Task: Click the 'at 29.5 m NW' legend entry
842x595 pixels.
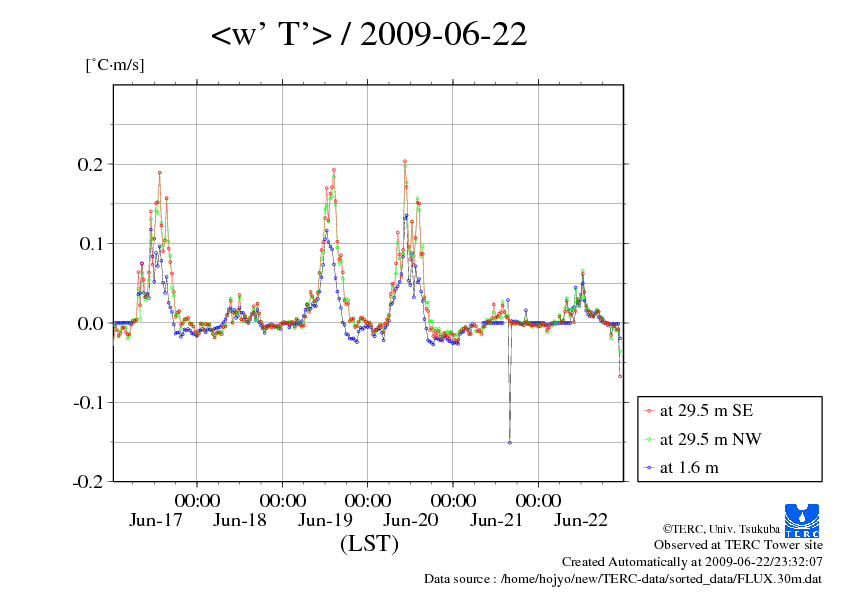Action: point(703,439)
